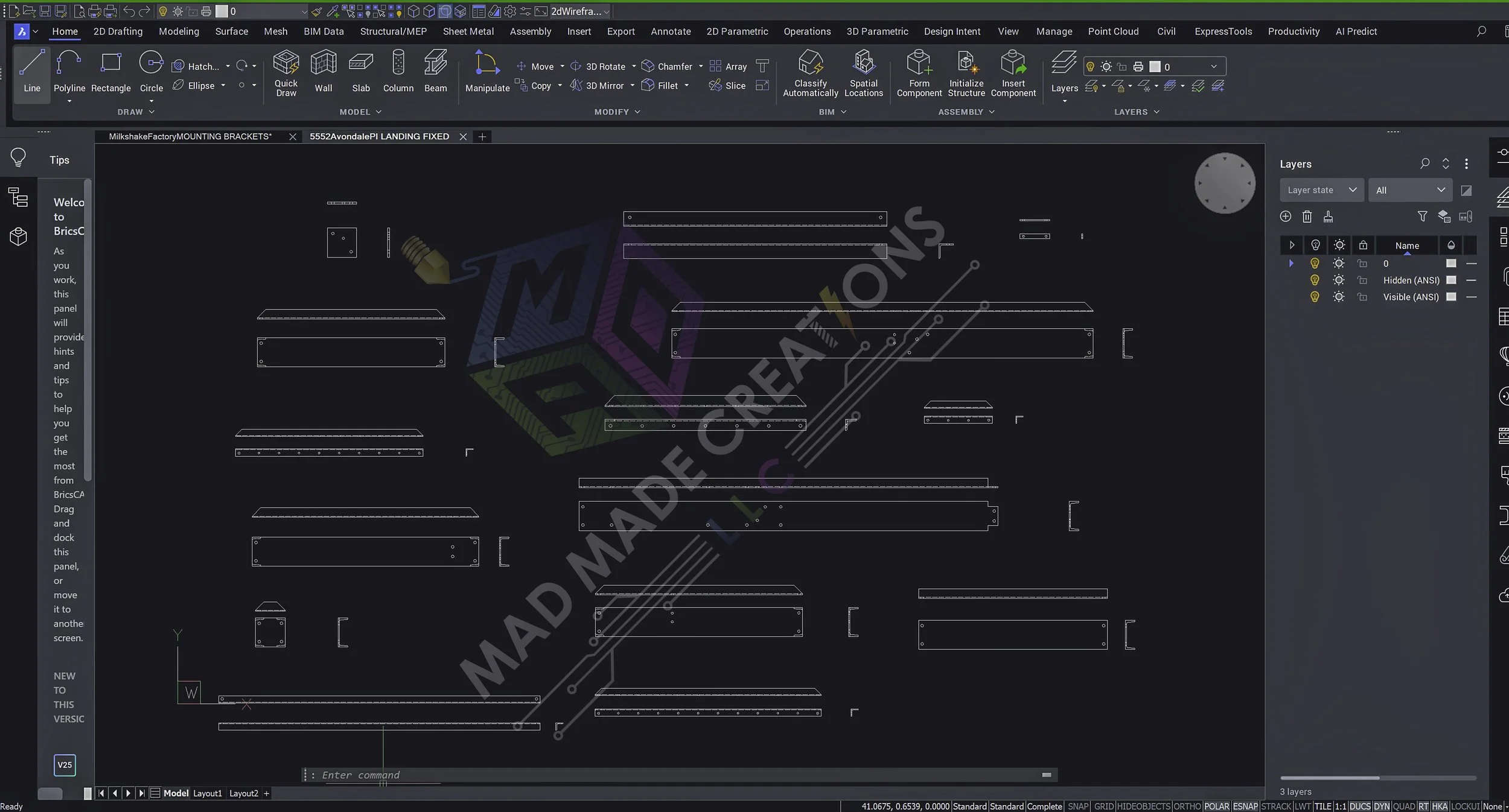Select the Beam tool
The height and width of the screenshot is (812, 1509).
click(x=436, y=71)
